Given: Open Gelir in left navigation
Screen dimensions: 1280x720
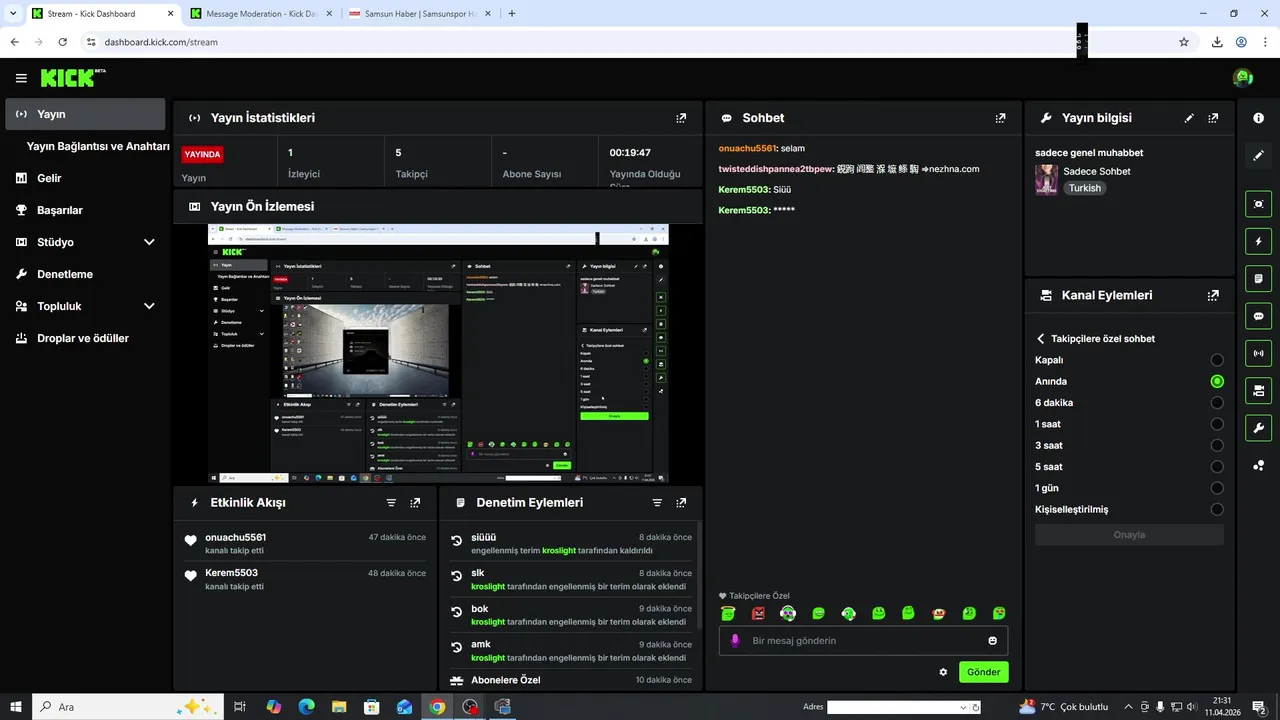Looking at the screenshot, I should point(85,178).
